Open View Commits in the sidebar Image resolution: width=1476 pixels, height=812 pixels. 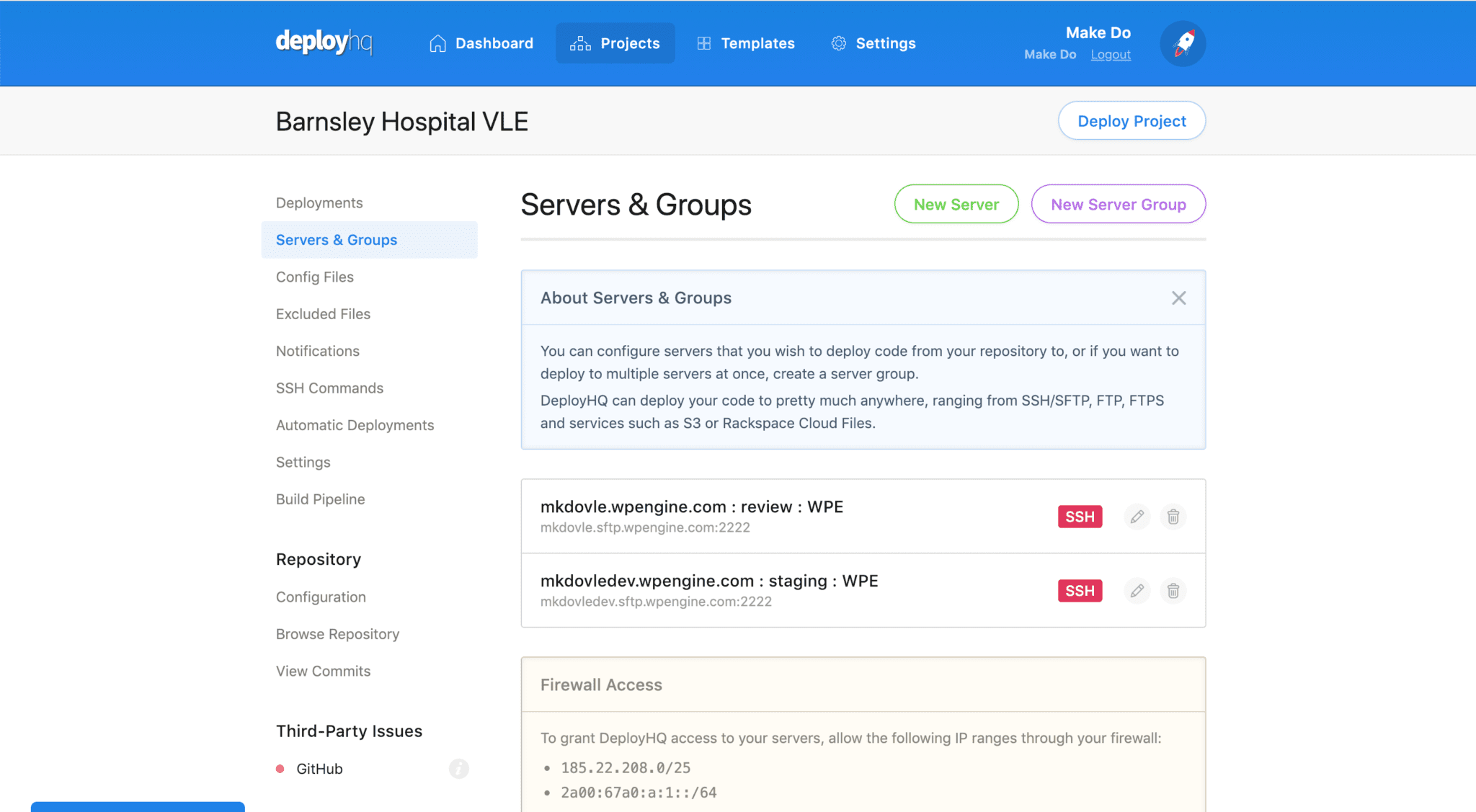323,671
